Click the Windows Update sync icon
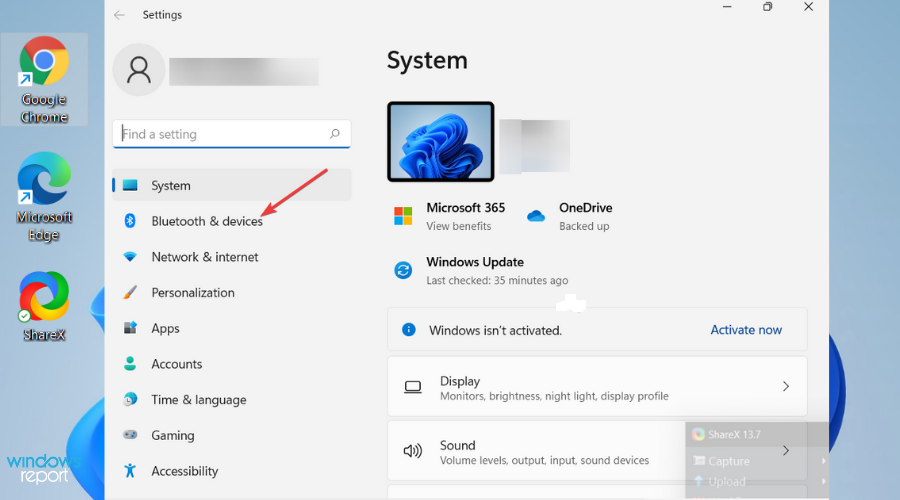Viewport: 900px width, 500px height. click(x=403, y=271)
